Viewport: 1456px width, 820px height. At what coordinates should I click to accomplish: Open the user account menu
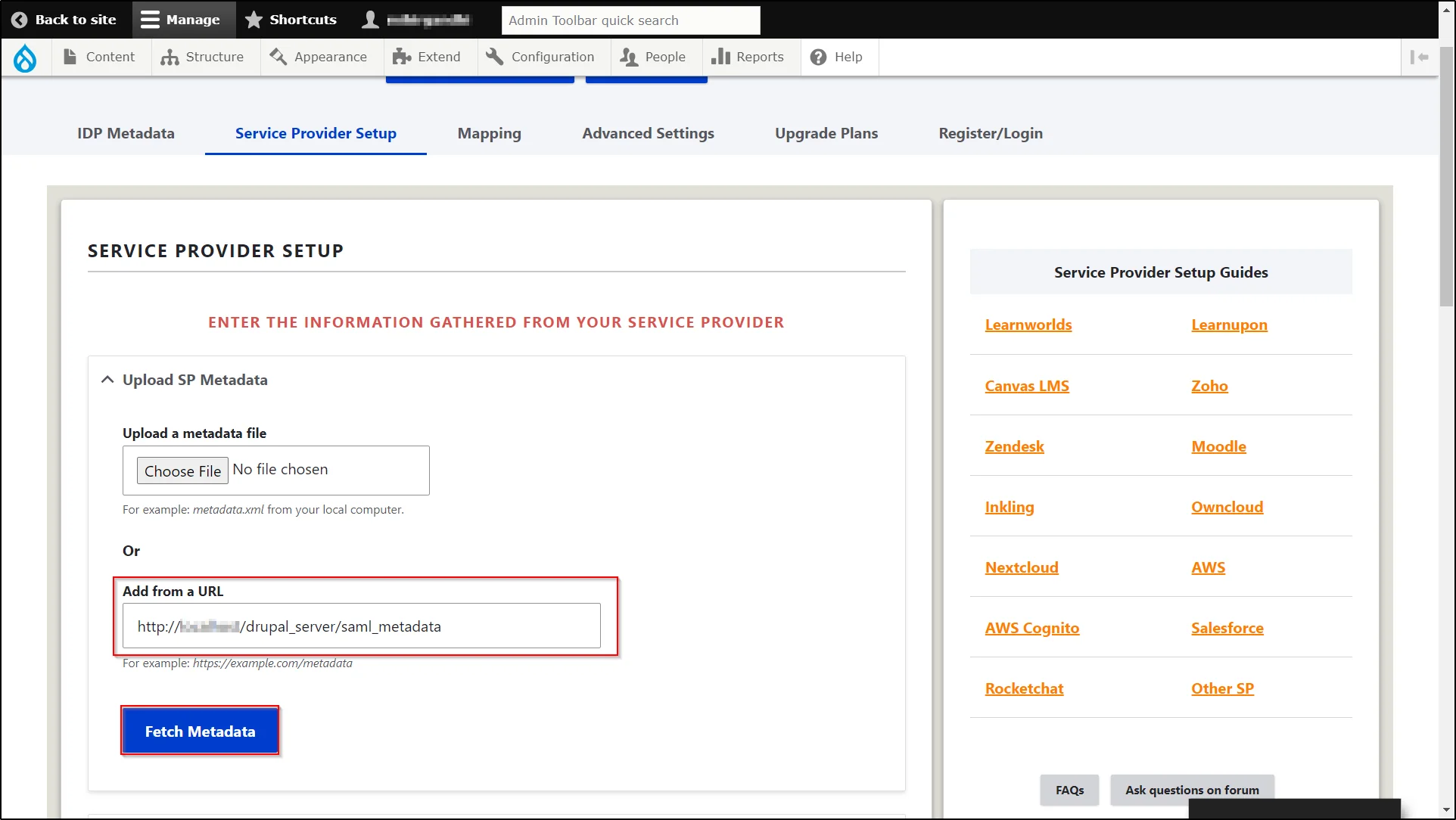pos(416,20)
